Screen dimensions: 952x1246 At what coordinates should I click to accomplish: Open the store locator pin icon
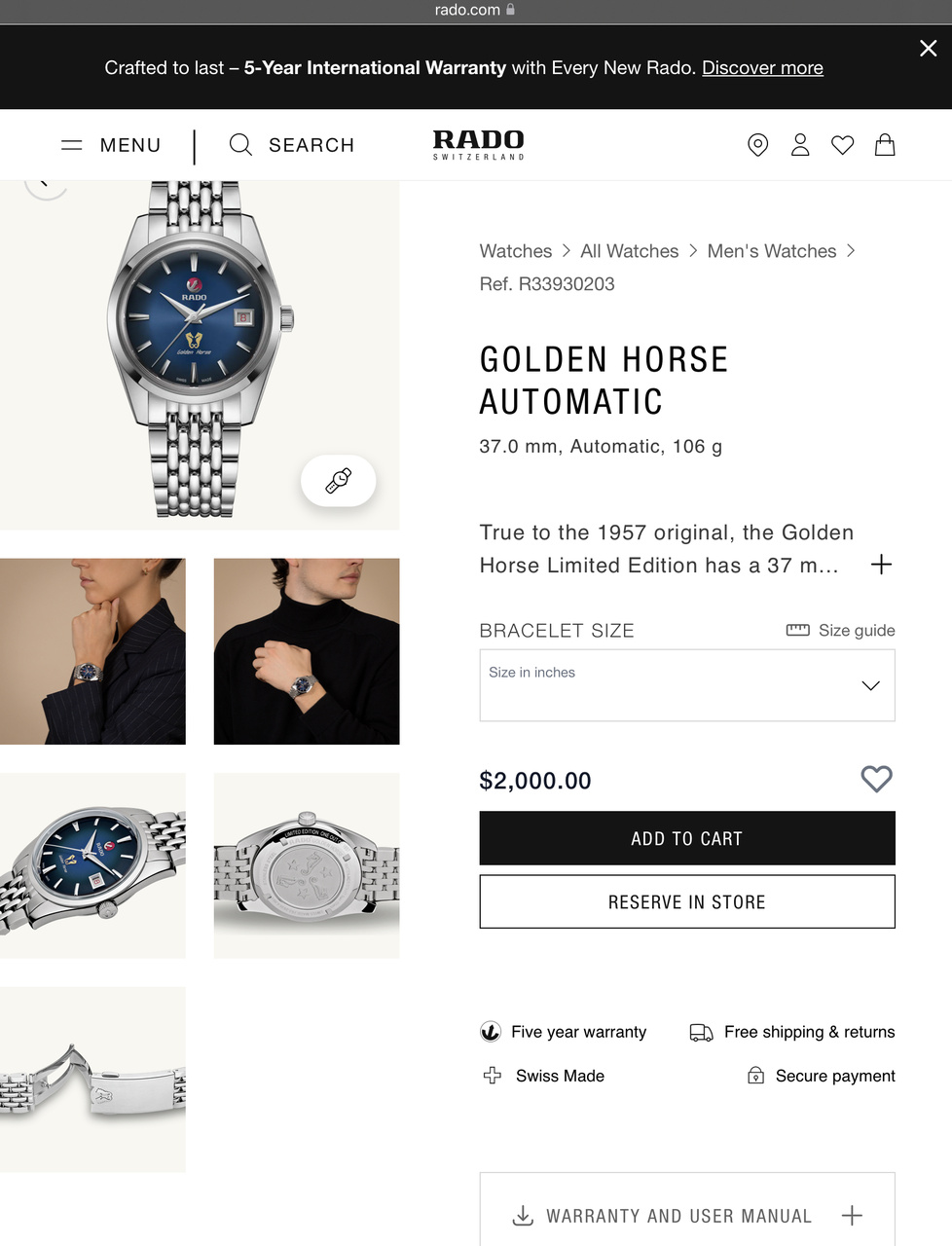click(x=757, y=145)
